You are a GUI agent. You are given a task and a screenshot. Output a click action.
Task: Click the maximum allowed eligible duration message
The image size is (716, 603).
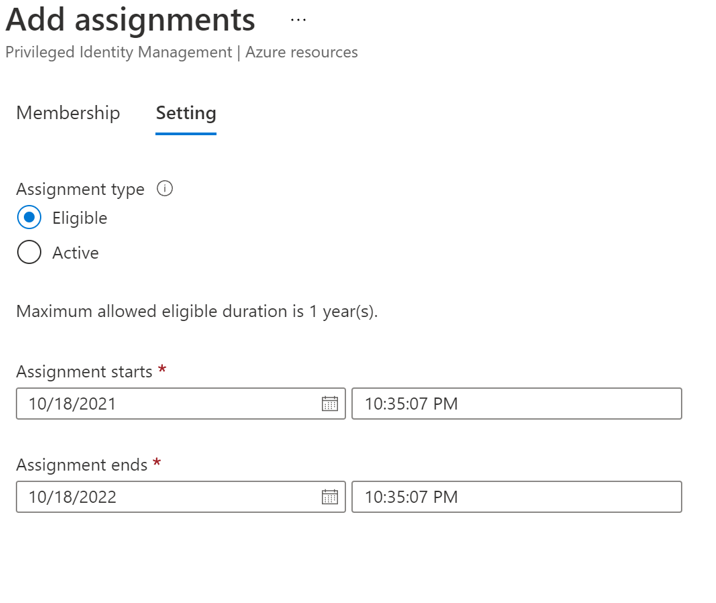tap(197, 311)
